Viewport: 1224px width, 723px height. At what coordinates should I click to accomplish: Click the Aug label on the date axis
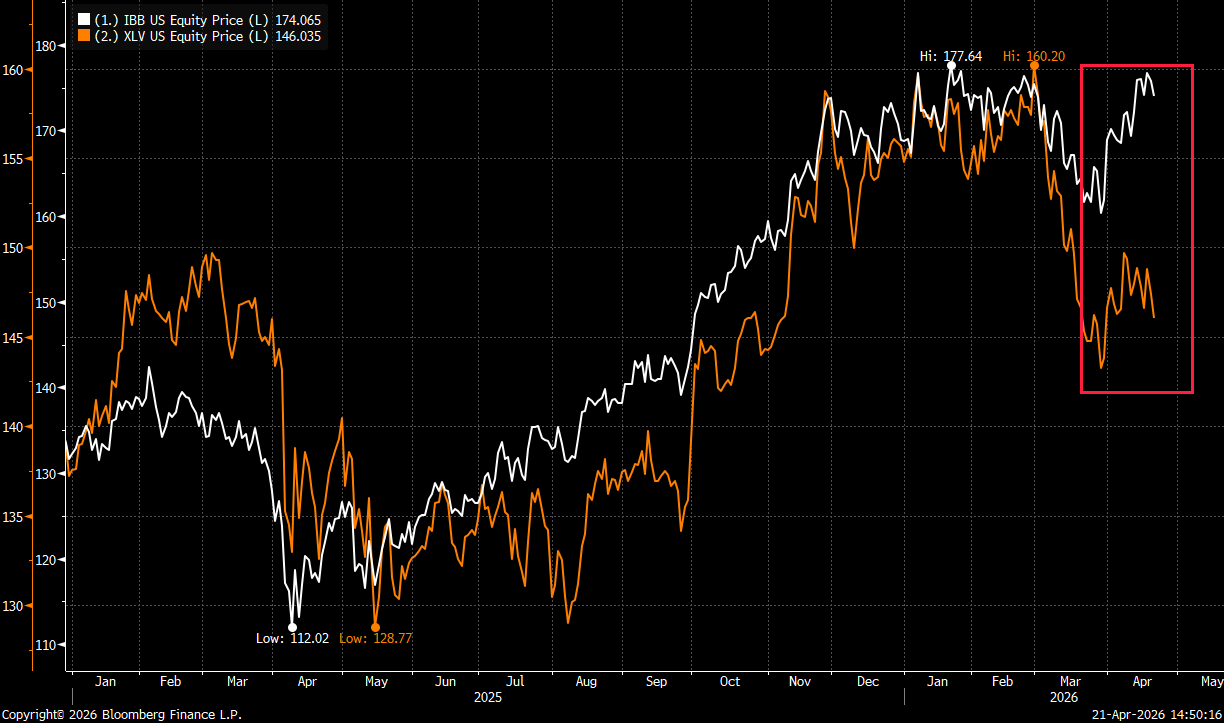click(x=586, y=682)
